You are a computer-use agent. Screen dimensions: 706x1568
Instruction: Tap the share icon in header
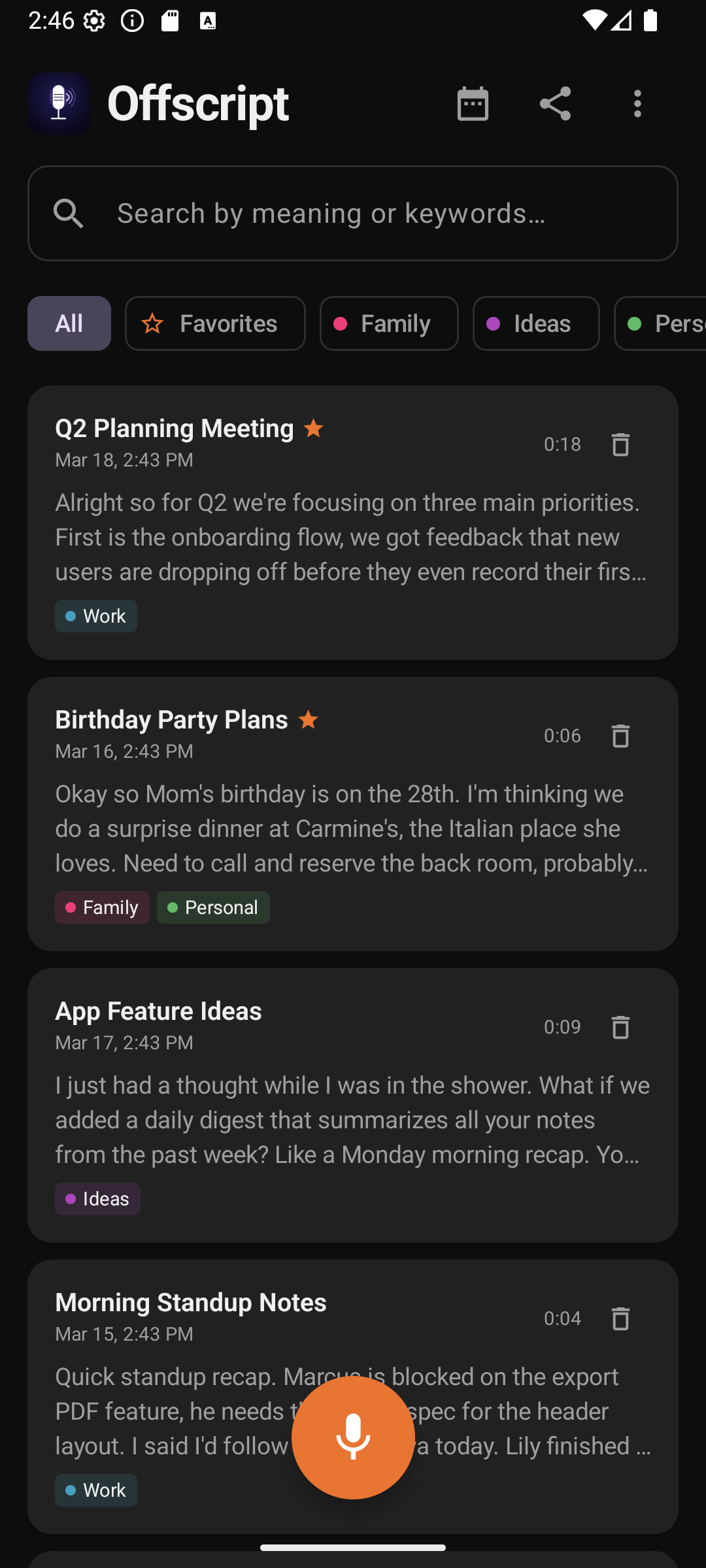click(x=555, y=104)
